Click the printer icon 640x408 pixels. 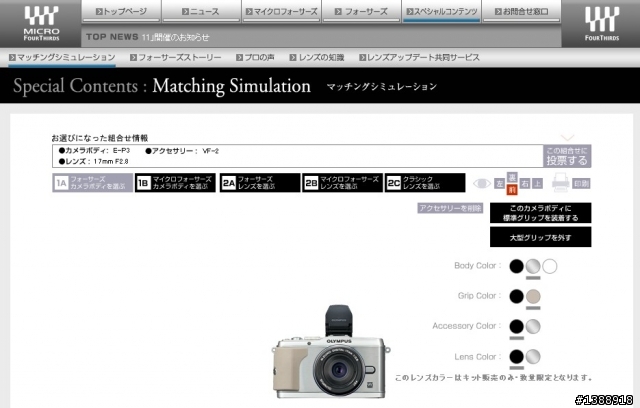(x=561, y=182)
